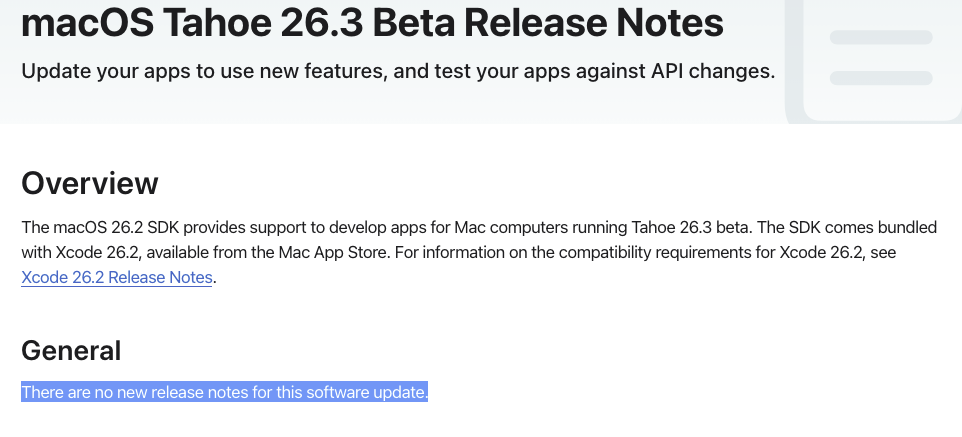Click the word macOS in the page title
Image resolution: width=962 pixels, height=437 pixels.
(87, 23)
